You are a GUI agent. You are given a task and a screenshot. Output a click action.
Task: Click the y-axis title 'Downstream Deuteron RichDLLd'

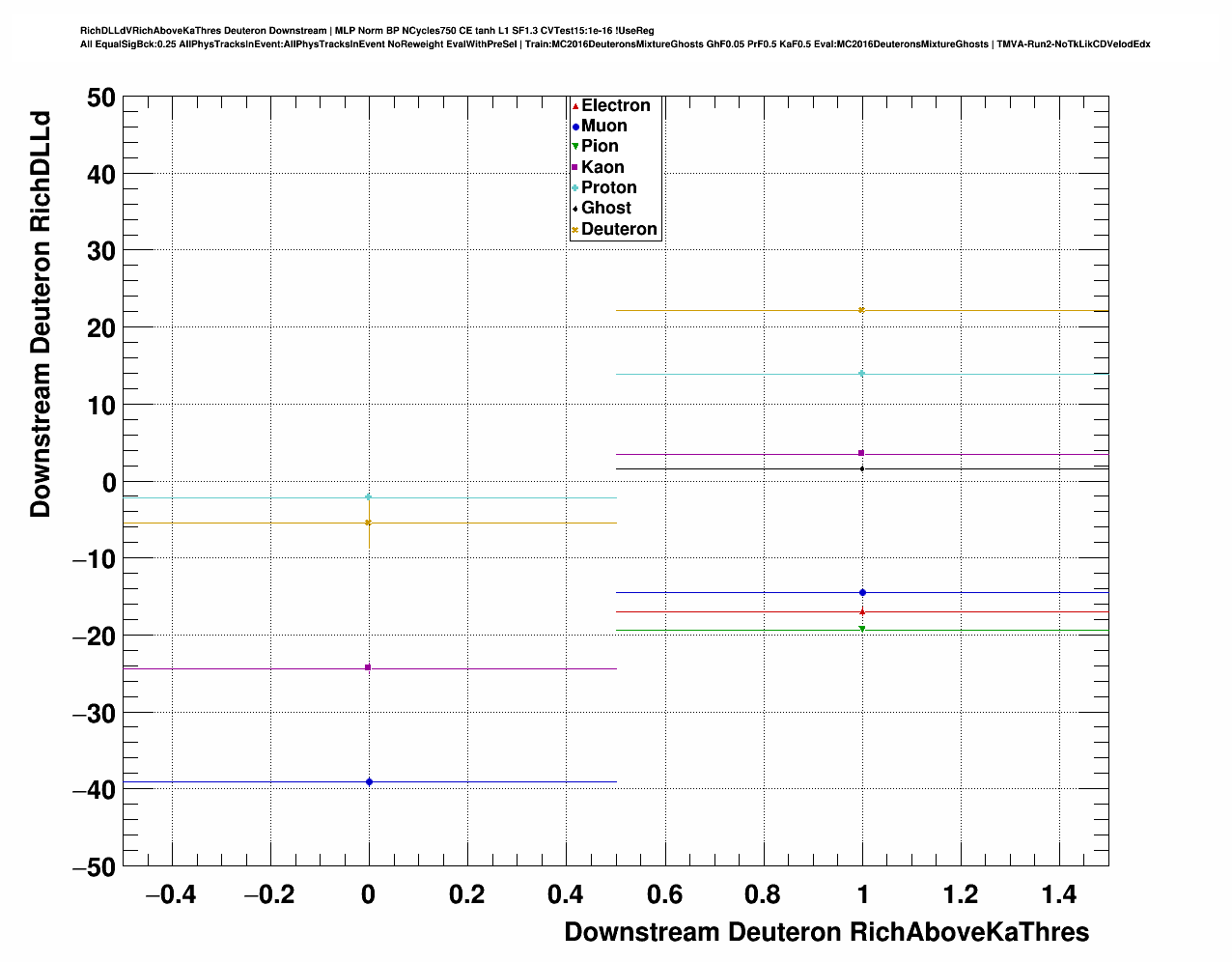click(41, 316)
